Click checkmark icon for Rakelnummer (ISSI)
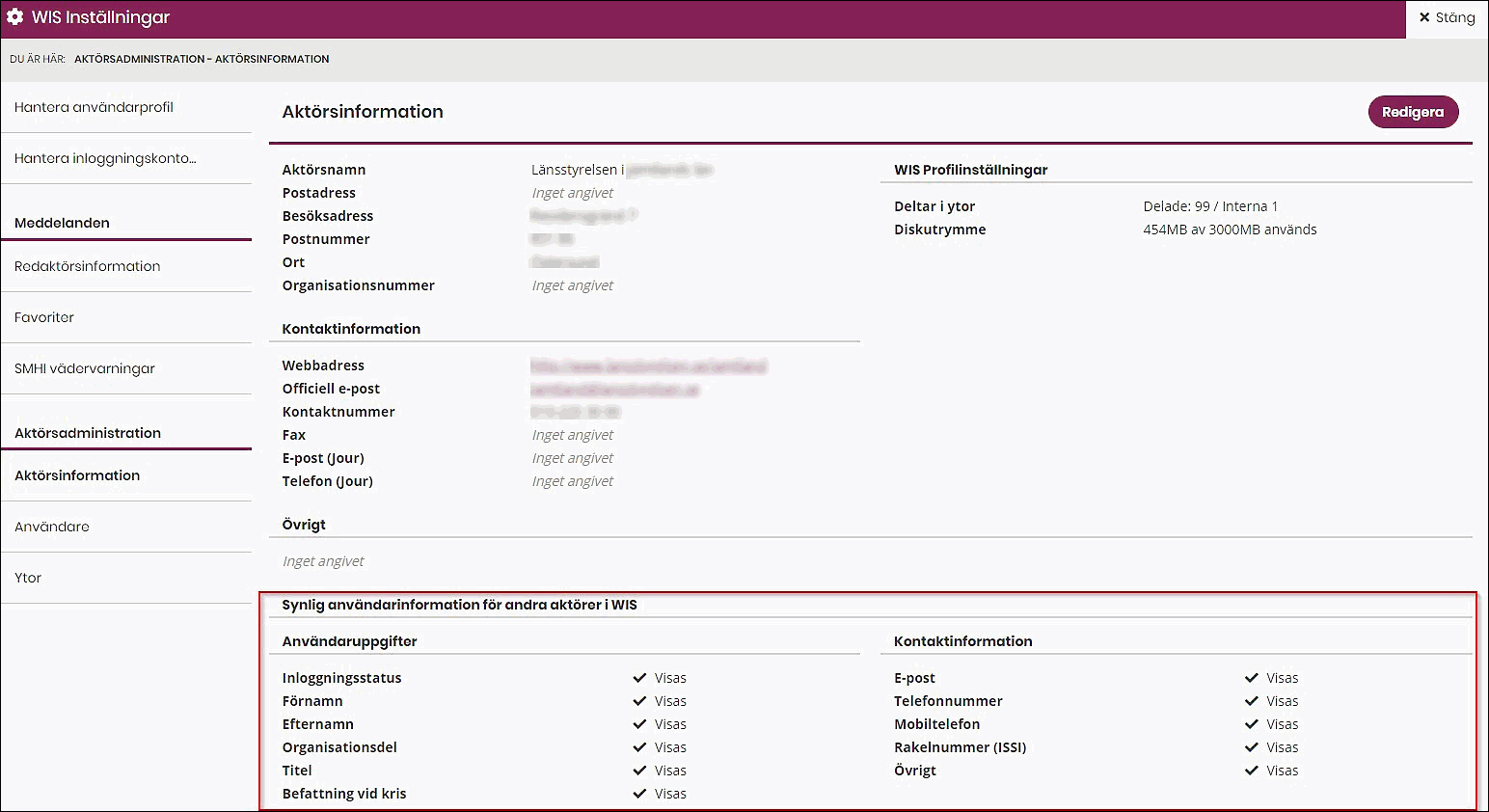The width and height of the screenshot is (1489, 812). (1252, 747)
